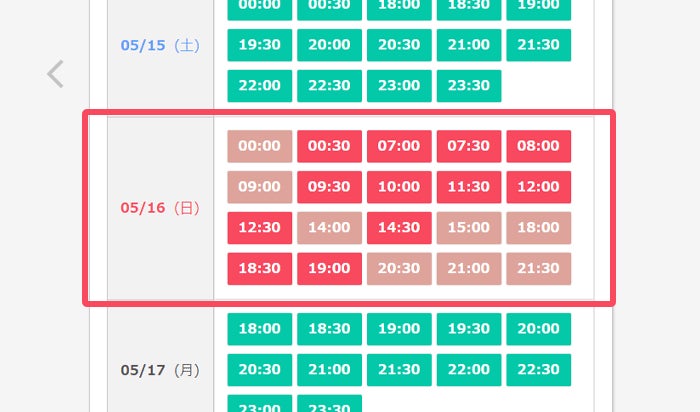Click the previous week left chevron arrow

point(56,74)
